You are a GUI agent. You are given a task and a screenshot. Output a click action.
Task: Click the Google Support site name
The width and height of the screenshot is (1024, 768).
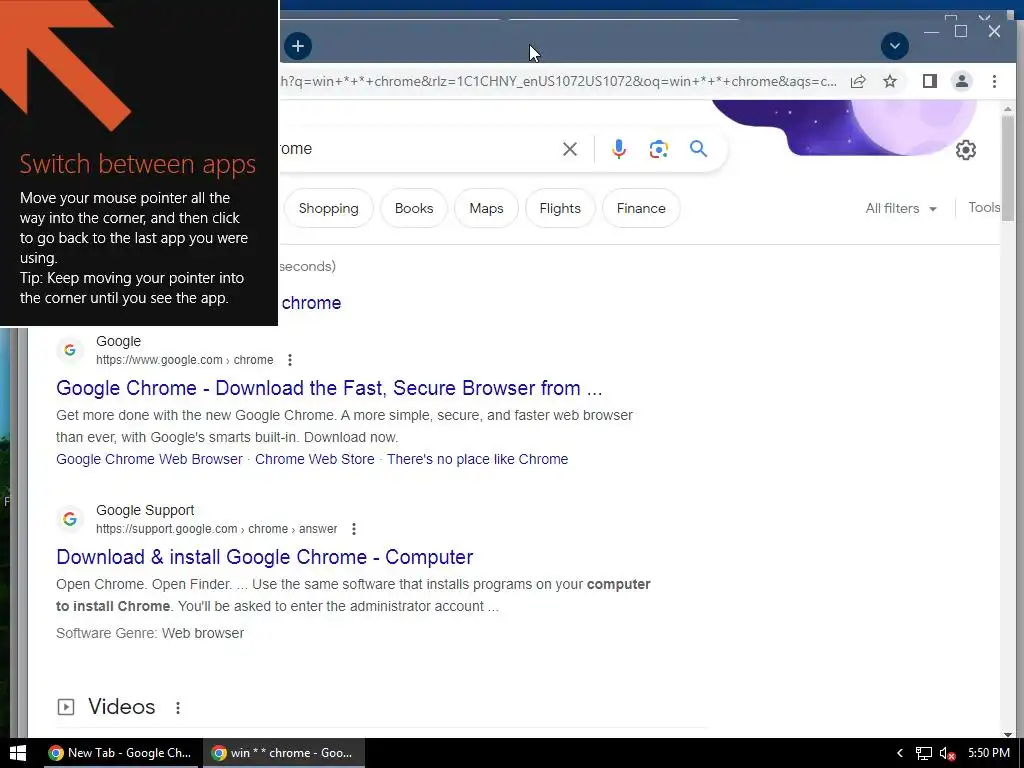145,510
